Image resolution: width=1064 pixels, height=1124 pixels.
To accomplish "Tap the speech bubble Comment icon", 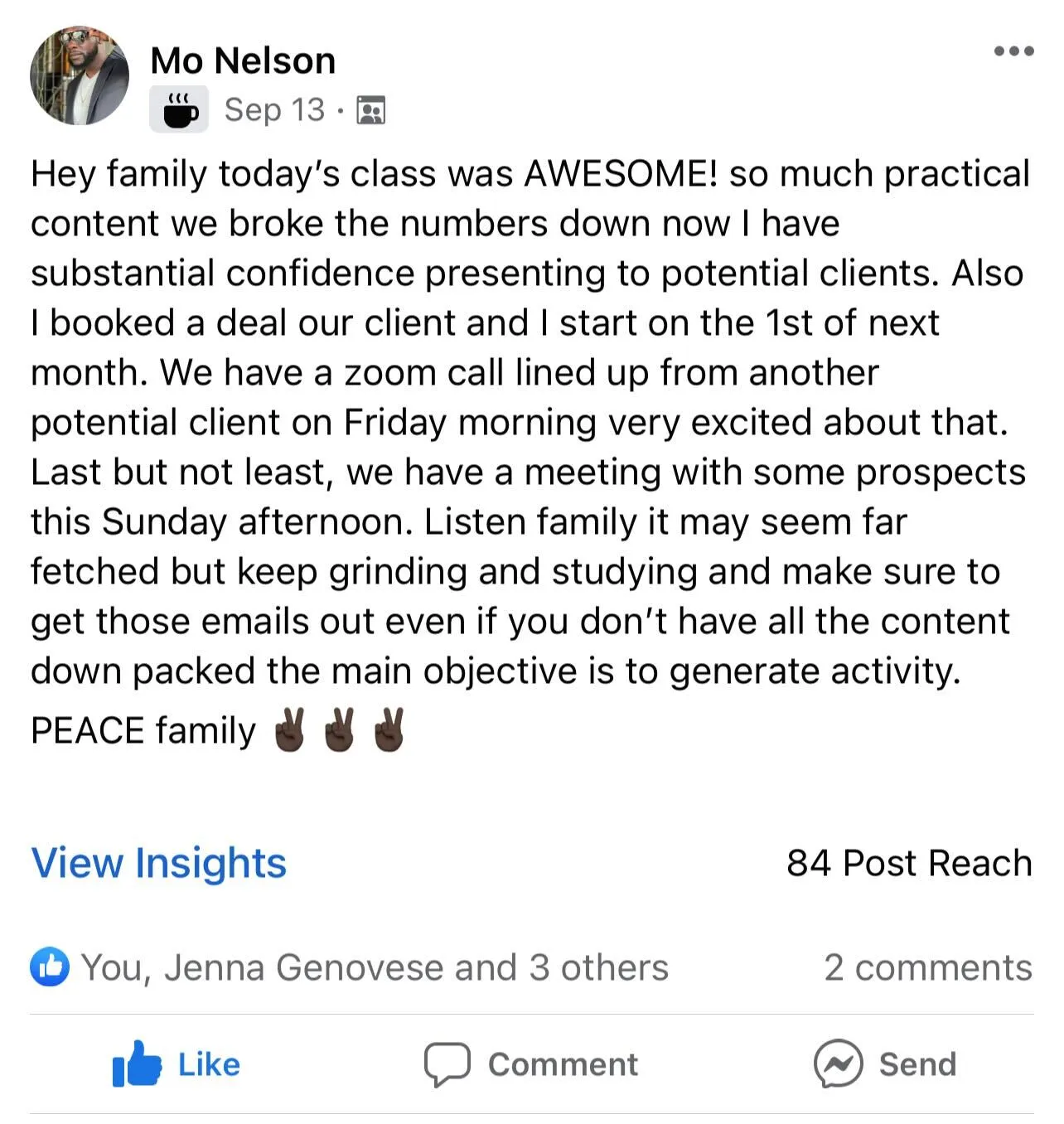I will coord(447,1064).
